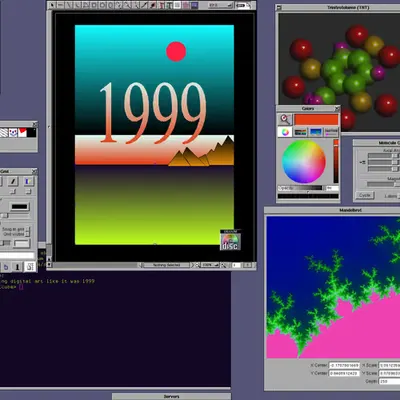Click the red sun circle on the canvas
The width and height of the screenshot is (400, 400).
point(176,52)
